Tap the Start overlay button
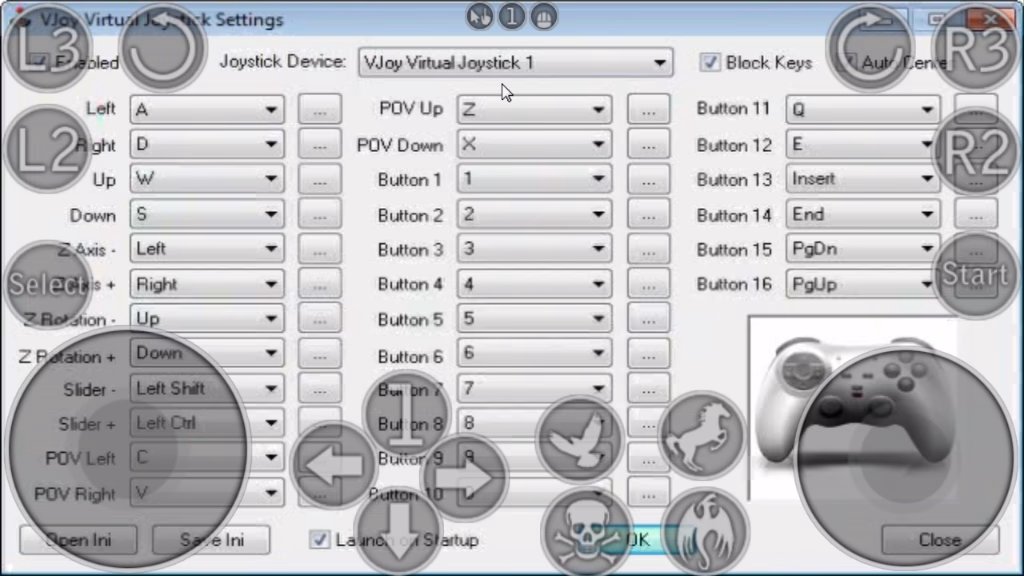 click(976, 274)
